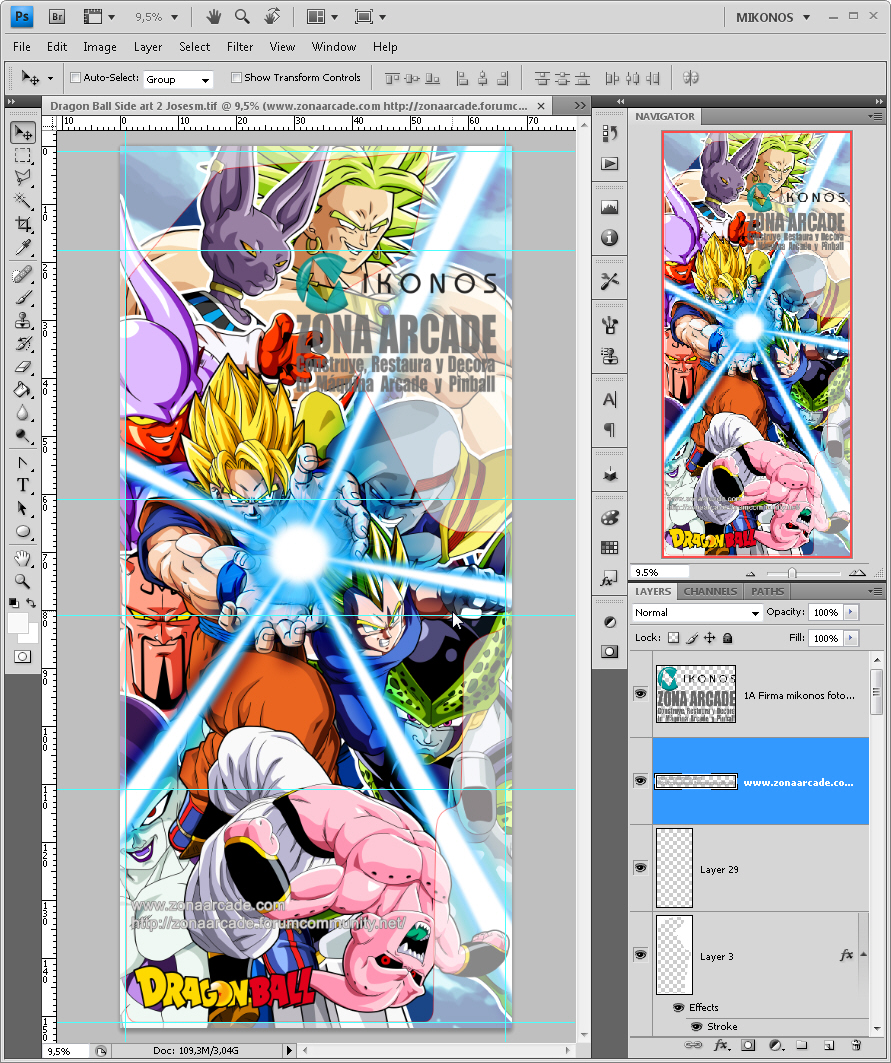Image resolution: width=891 pixels, height=1063 pixels.
Task: Open the Image menu
Action: pyautogui.click(x=100, y=47)
